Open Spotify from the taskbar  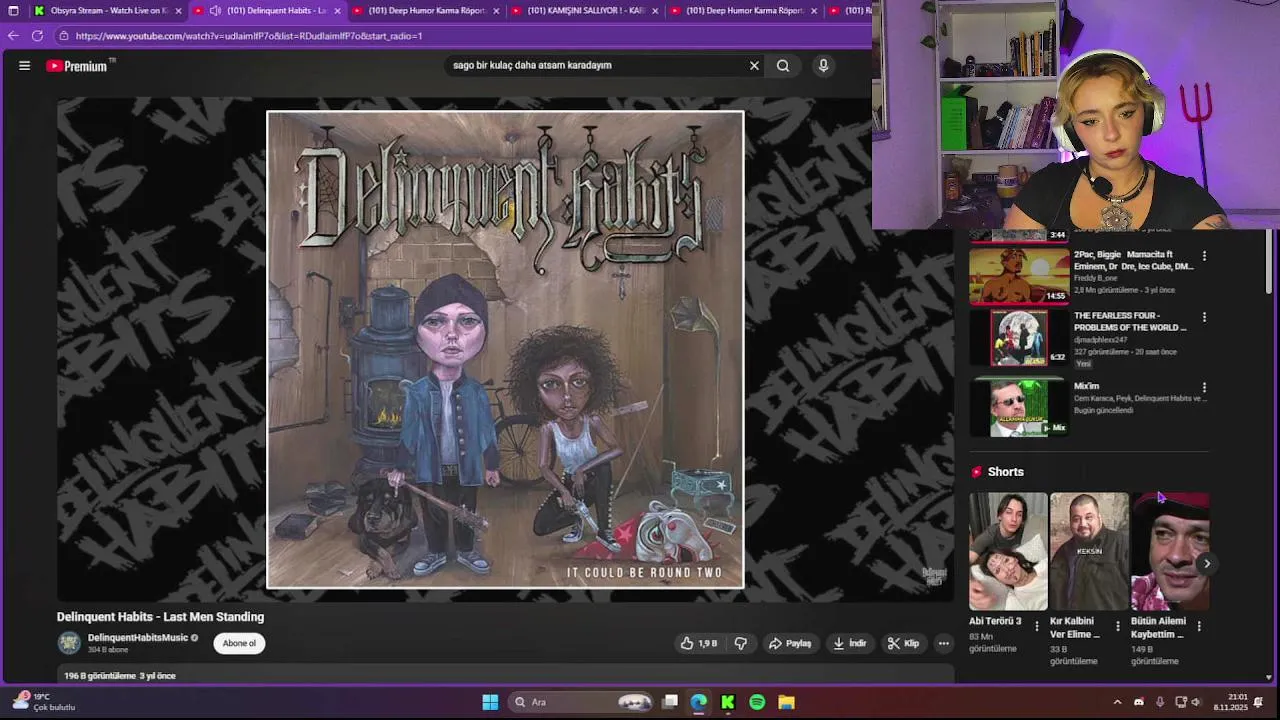[757, 702]
